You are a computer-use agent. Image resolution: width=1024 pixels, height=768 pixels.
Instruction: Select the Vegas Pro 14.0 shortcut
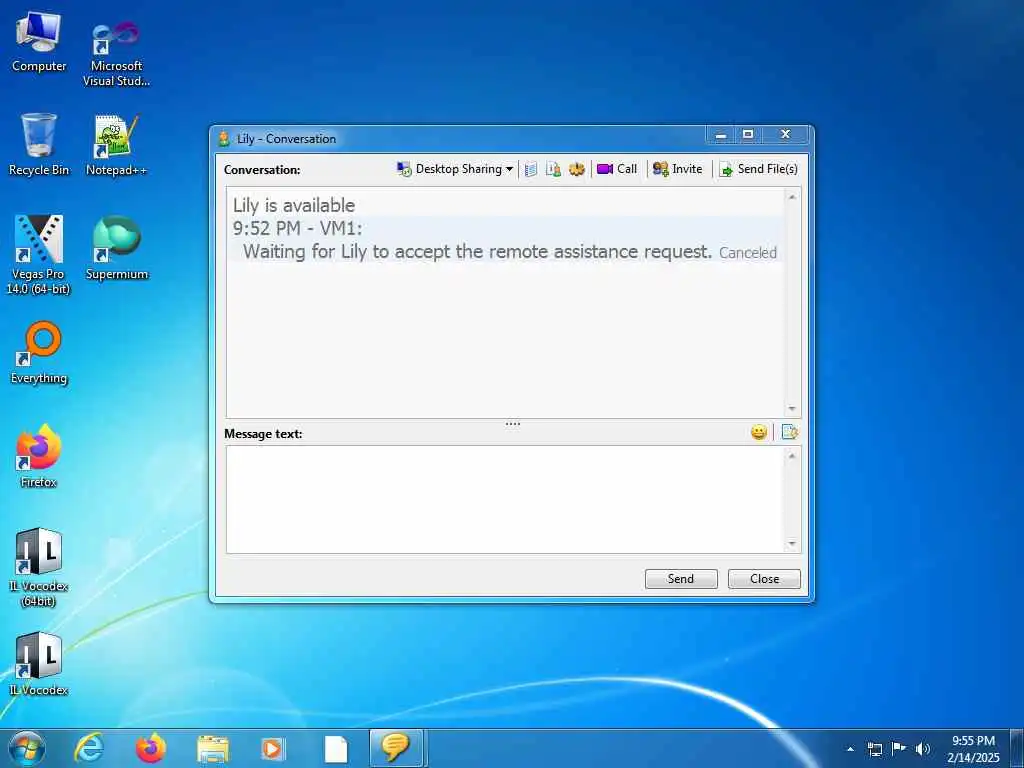39,255
